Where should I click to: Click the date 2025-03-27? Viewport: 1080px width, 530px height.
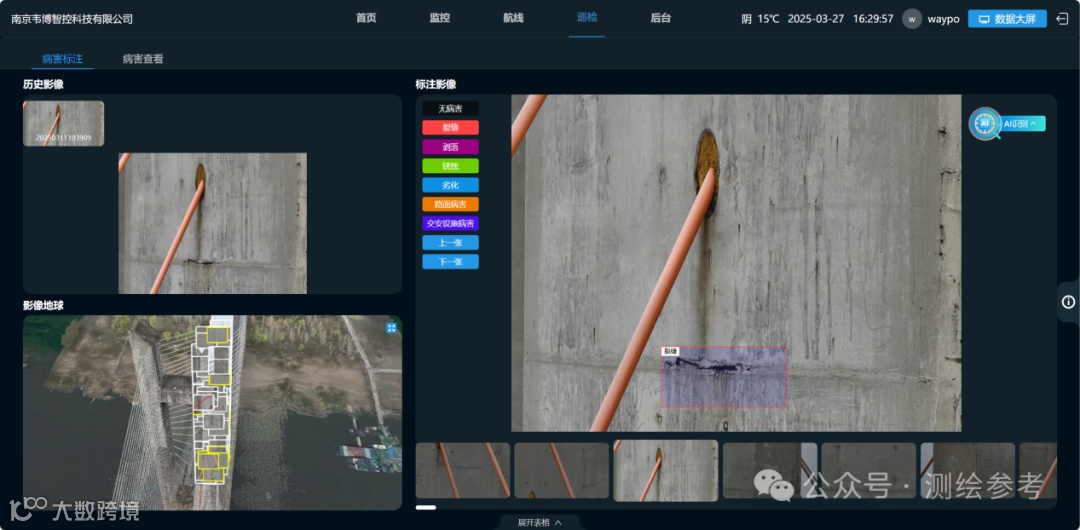pos(816,19)
